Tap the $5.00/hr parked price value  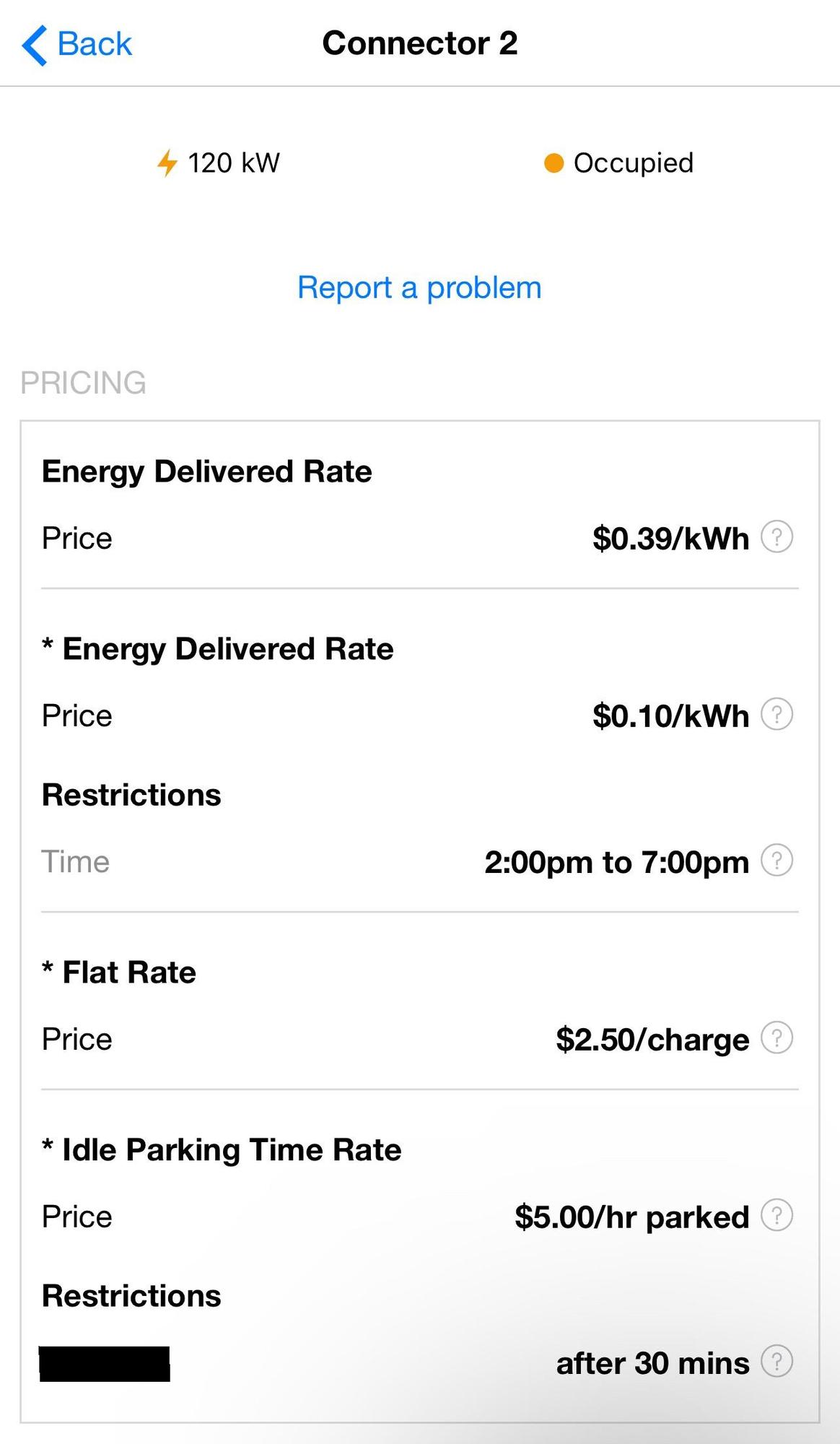631,1217
